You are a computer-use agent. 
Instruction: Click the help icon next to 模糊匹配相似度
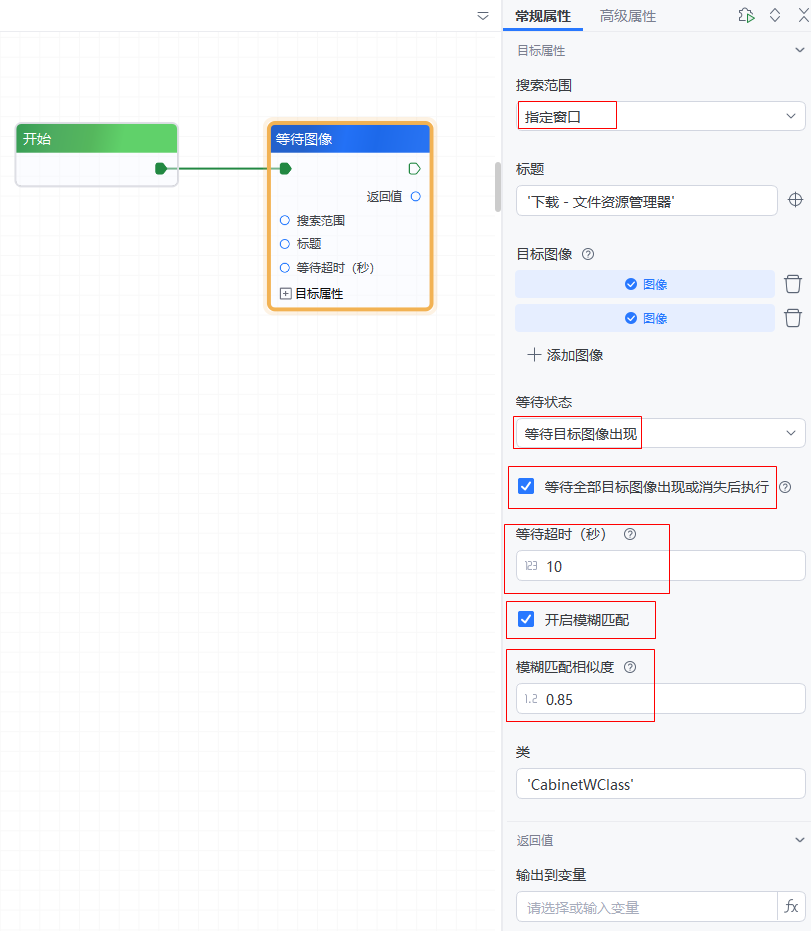[x=630, y=667]
